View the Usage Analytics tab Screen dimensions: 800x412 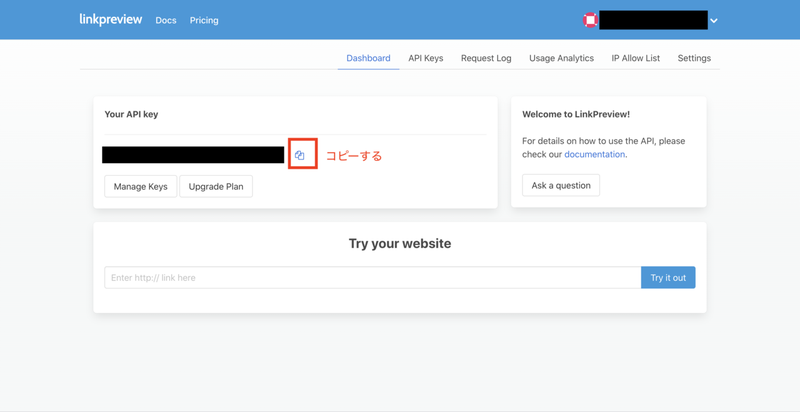coord(561,58)
